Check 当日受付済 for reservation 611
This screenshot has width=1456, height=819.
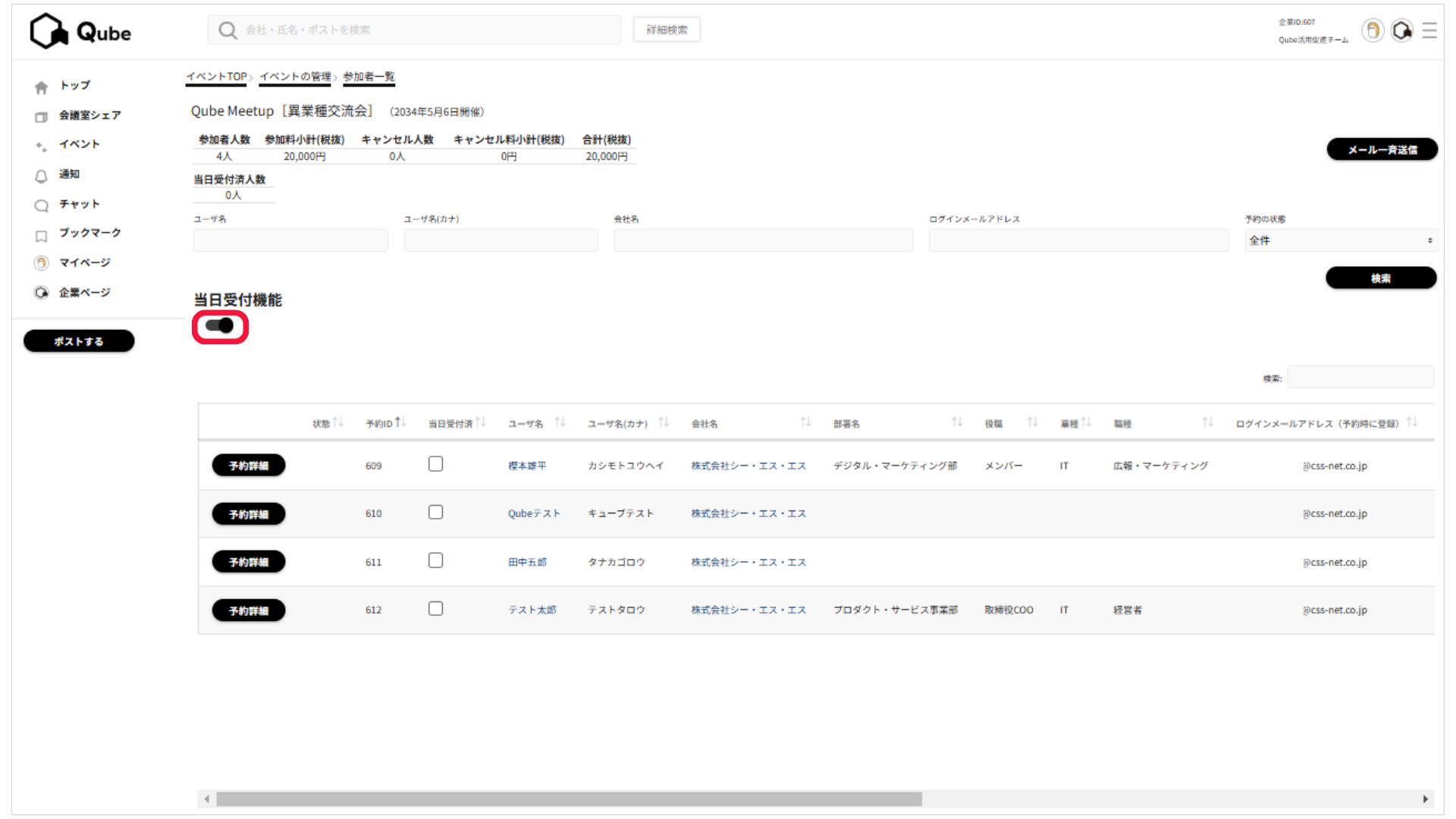[x=435, y=560]
